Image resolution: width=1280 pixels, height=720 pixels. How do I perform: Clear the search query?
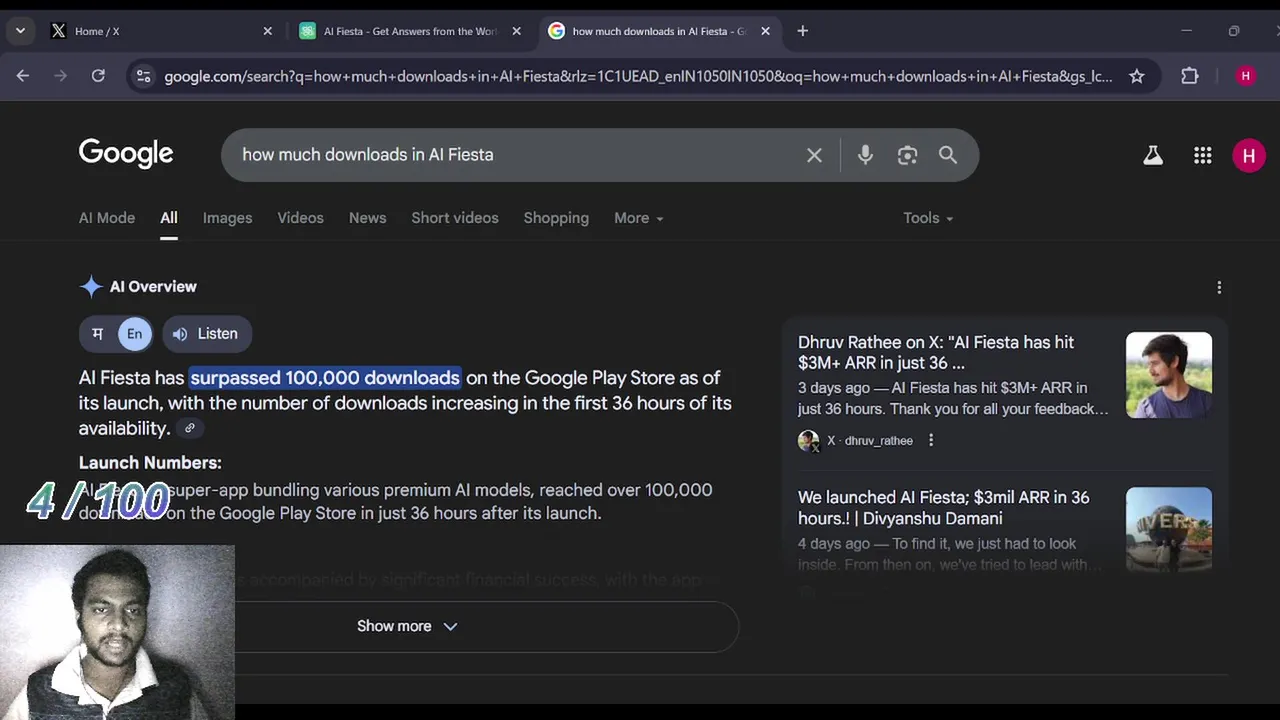(814, 155)
